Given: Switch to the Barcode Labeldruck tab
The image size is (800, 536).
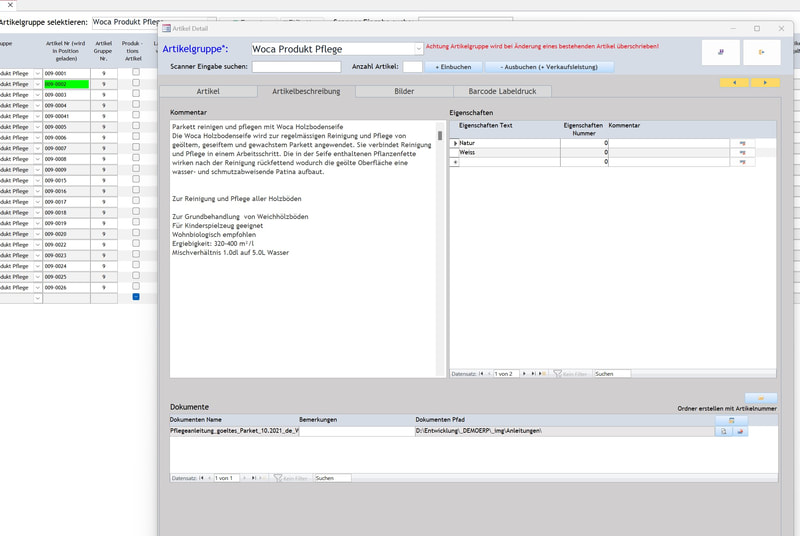Looking at the screenshot, I should [502, 91].
